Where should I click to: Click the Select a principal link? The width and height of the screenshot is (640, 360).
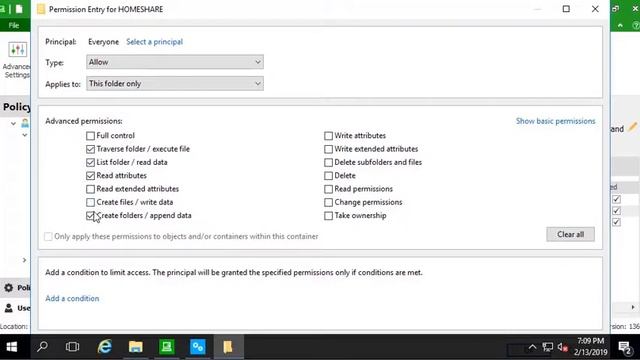pos(154,42)
